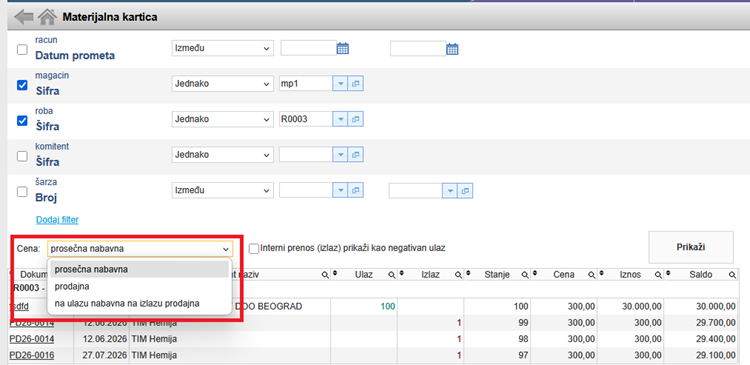
Task: Open lookup window icon for komitent Šifra
Action: [x=355, y=155]
